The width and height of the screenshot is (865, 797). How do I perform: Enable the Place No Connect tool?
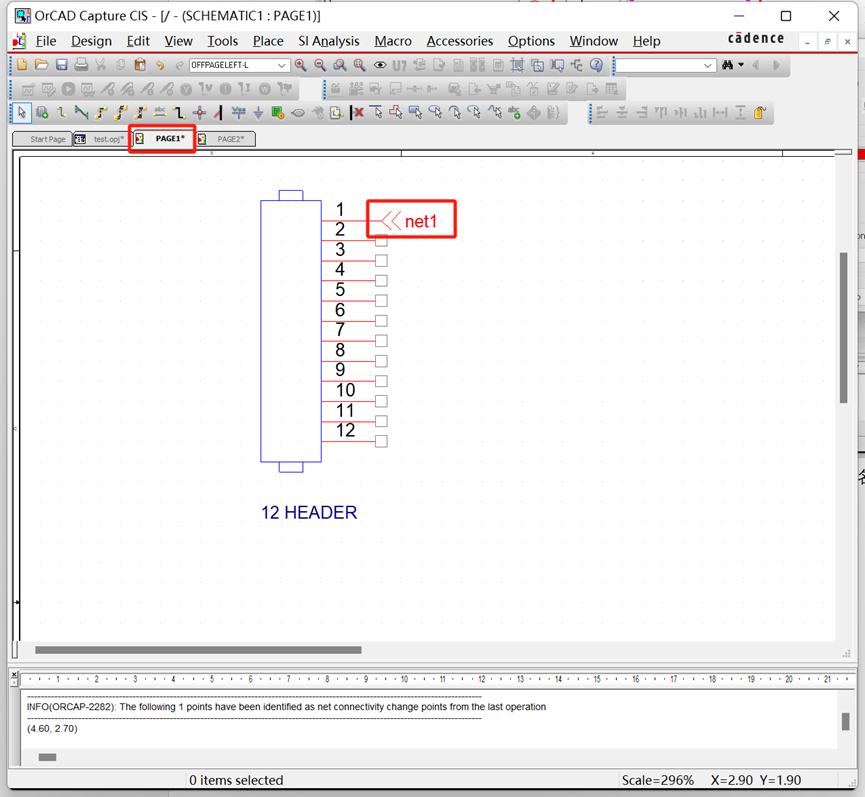pos(356,112)
